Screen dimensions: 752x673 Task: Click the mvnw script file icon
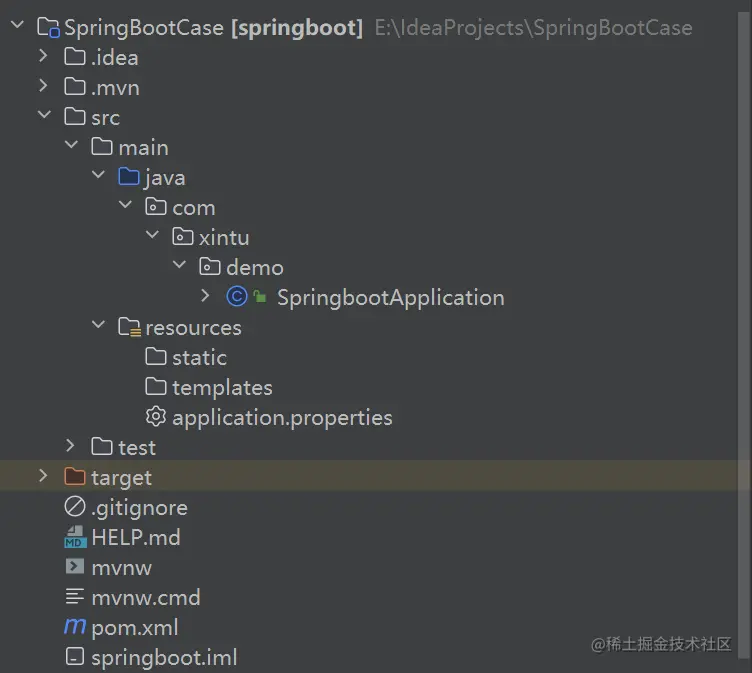(x=75, y=567)
